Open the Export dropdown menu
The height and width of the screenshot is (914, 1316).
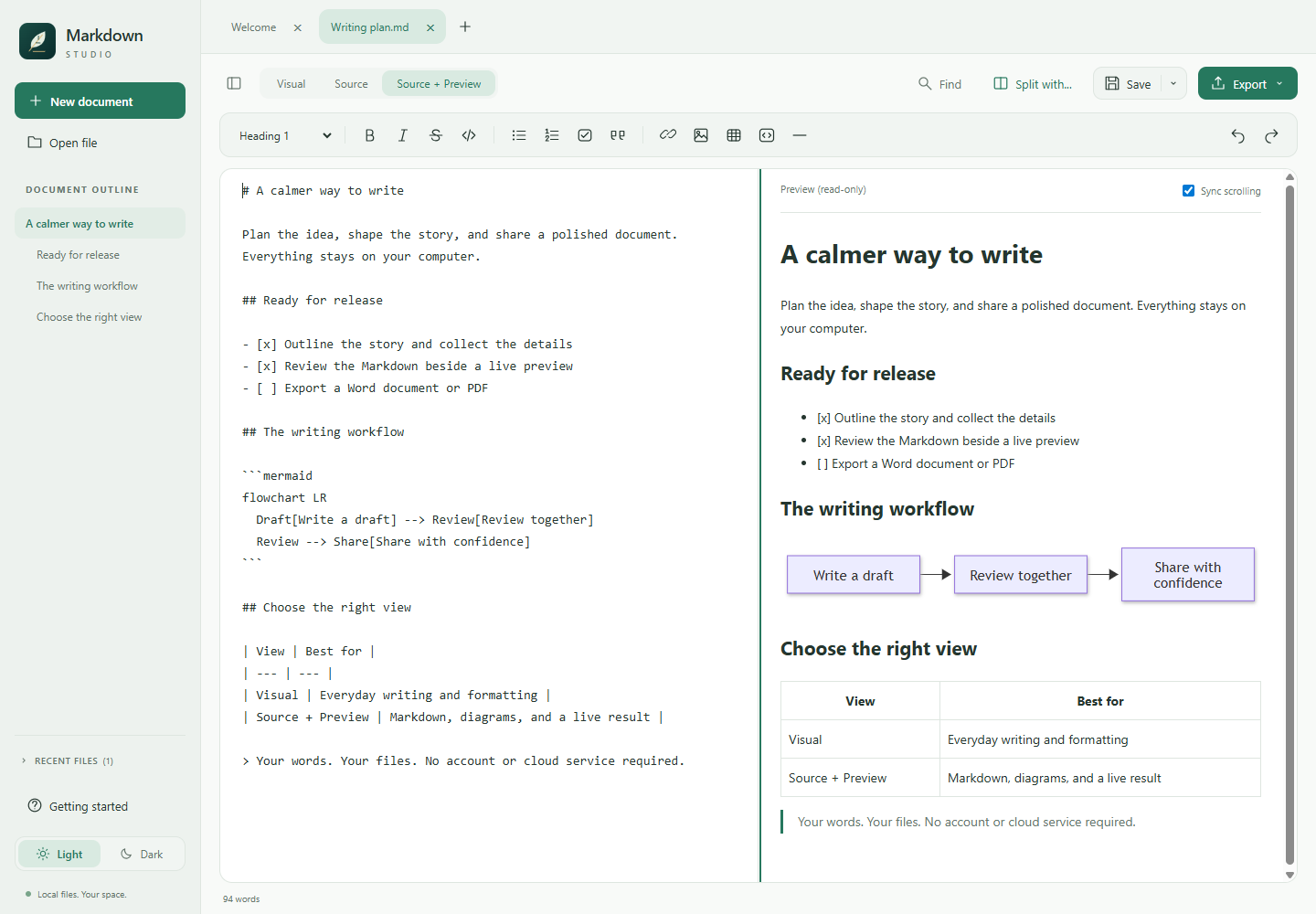click(x=1247, y=83)
